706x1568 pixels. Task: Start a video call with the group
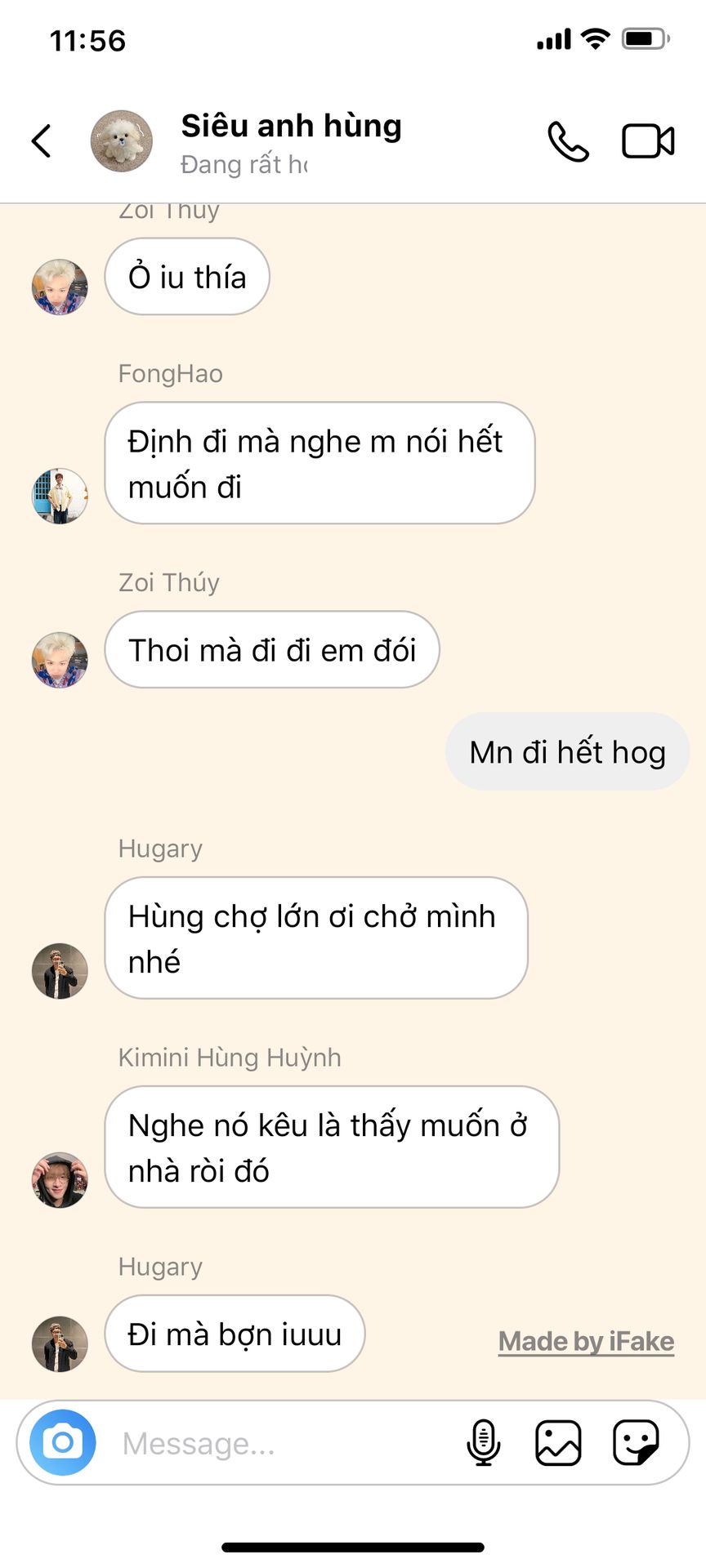(648, 140)
